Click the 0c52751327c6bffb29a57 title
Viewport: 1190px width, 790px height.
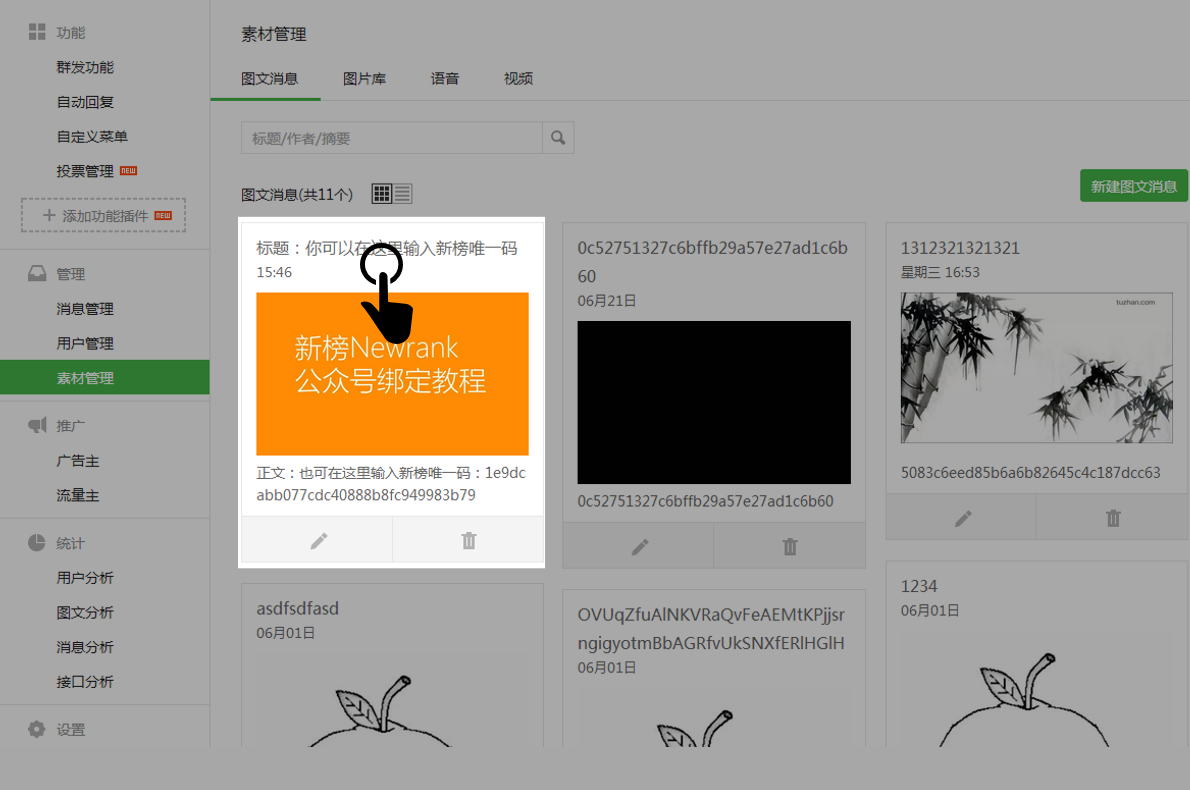point(713,262)
